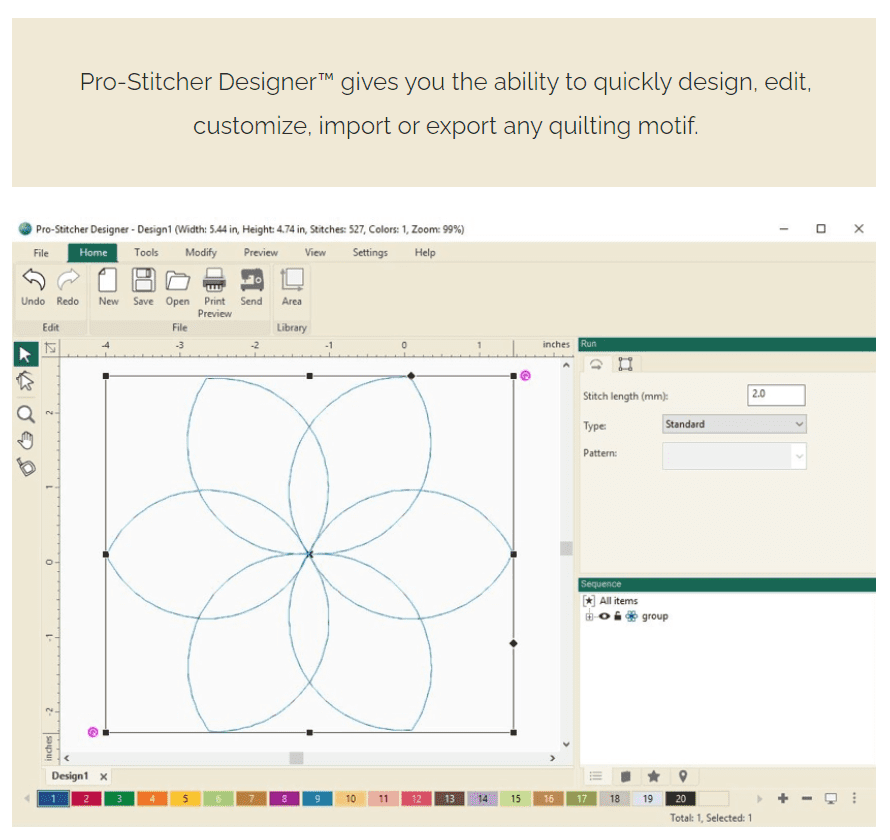Open the Pattern dropdown
Viewport: 890px width, 840px height.
tap(734, 456)
